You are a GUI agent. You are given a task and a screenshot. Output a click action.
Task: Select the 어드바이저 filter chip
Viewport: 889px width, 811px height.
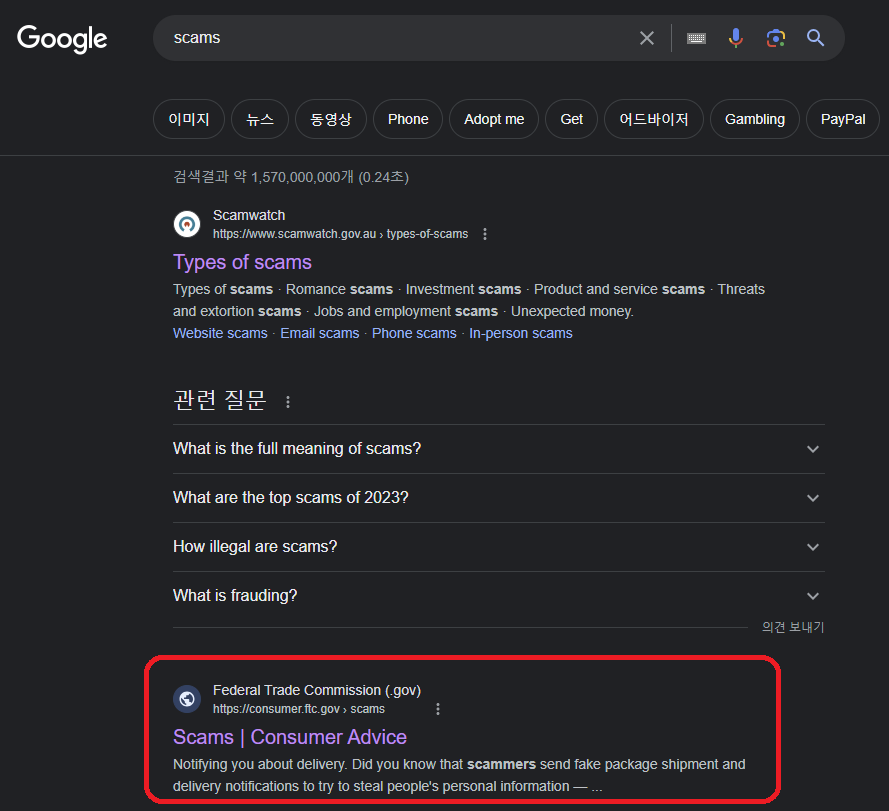point(654,119)
